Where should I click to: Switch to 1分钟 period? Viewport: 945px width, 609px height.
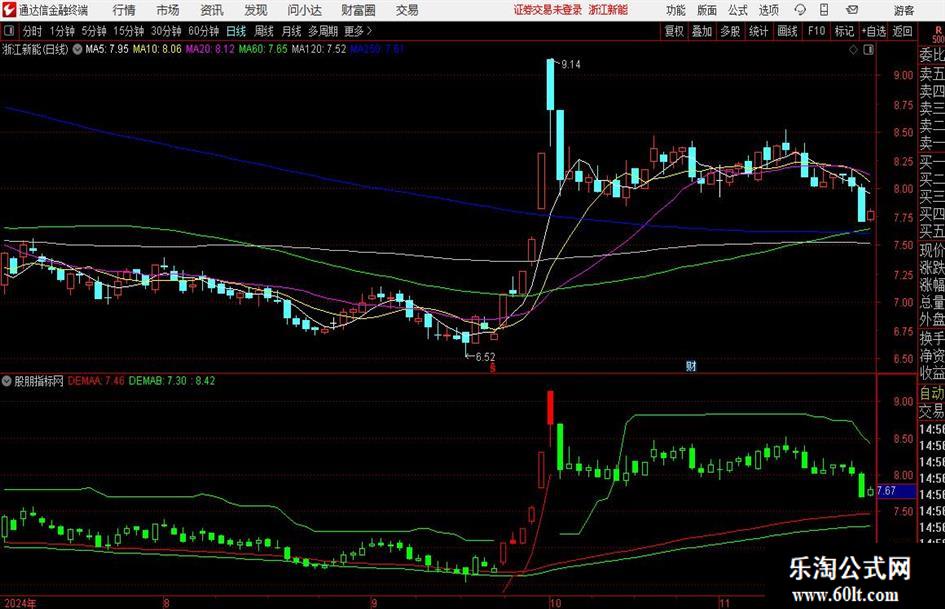[x=61, y=31]
